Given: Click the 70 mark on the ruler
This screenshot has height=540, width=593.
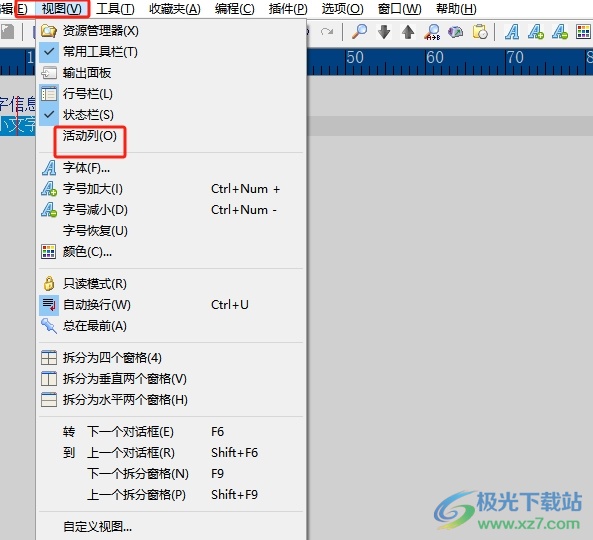Looking at the screenshot, I should (x=515, y=57).
